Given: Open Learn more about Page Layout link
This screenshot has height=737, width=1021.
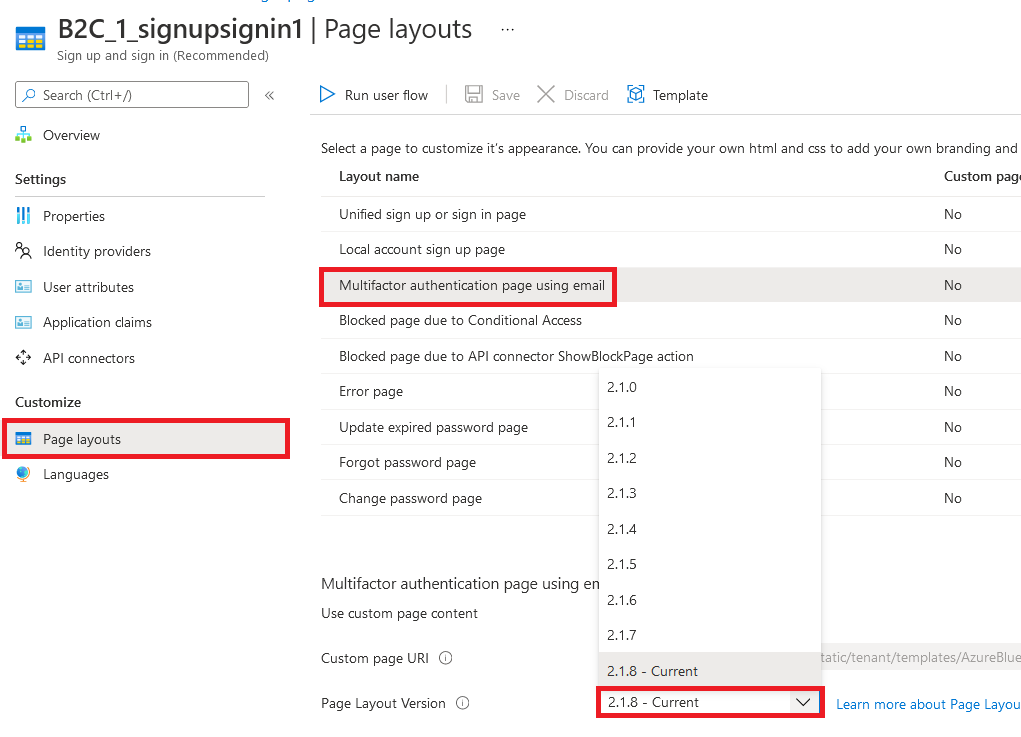Looking at the screenshot, I should (927, 704).
